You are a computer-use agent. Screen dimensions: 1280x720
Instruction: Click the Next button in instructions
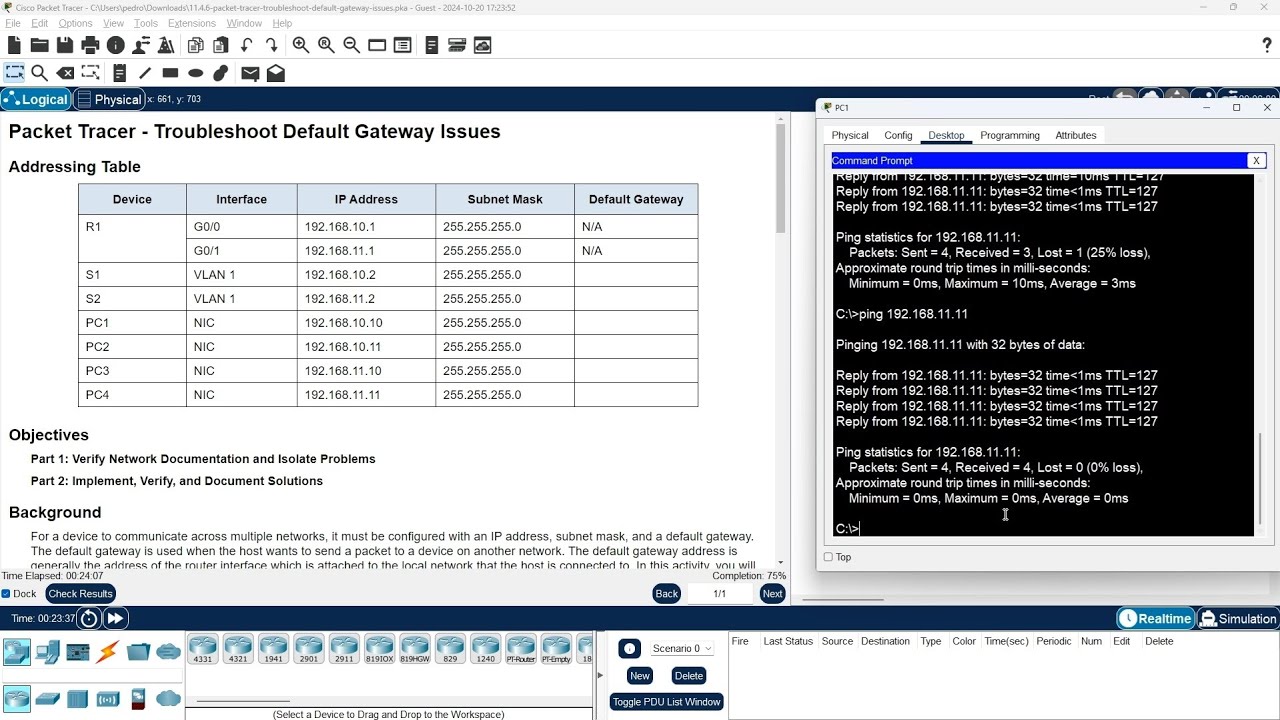tap(772, 594)
